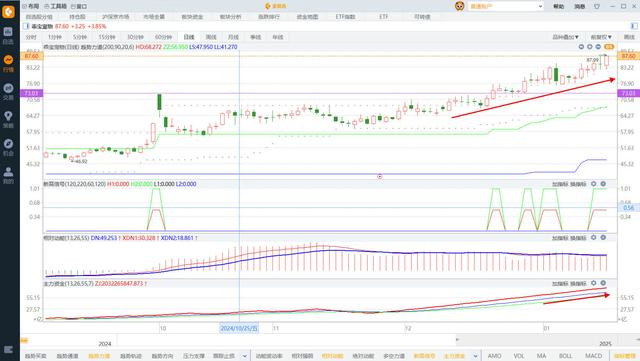Open the 工具箱 toolbox menu
640x361 pixels.
click(x=56, y=6)
